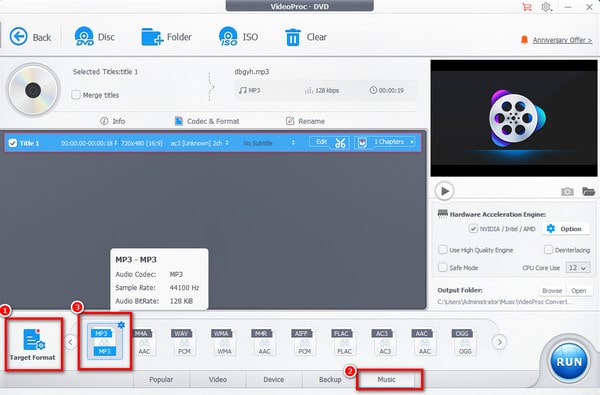Enable the Deinterlacing checkbox

click(x=548, y=250)
